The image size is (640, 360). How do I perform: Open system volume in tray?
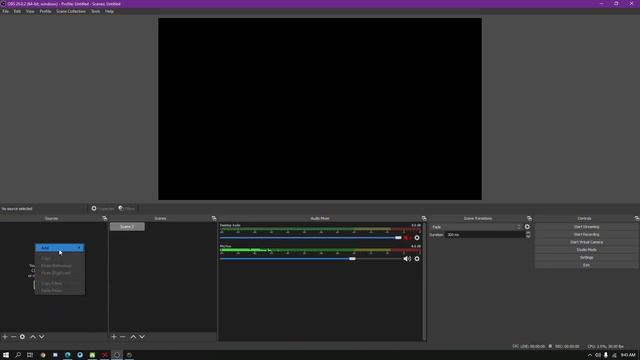(x=598, y=356)
